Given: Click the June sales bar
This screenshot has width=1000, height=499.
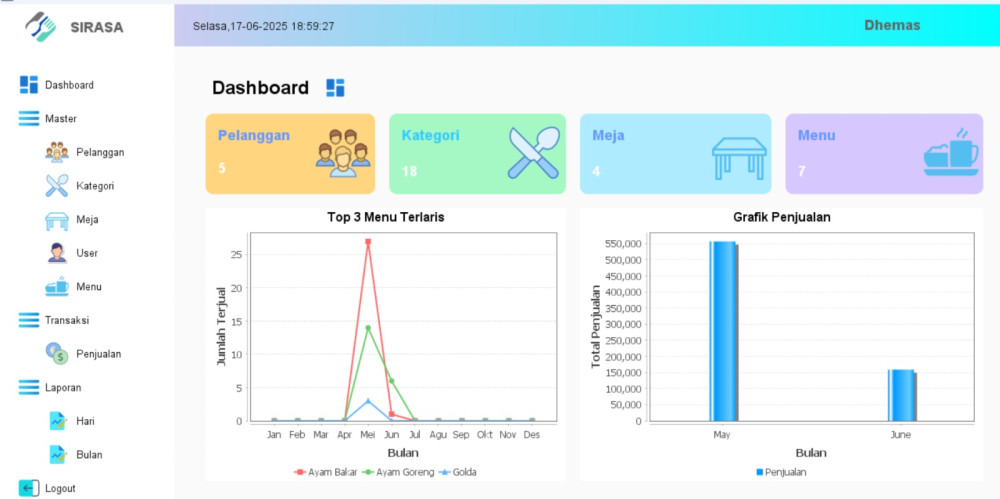Looking at the screenshot, I should (x=902, y=395).
